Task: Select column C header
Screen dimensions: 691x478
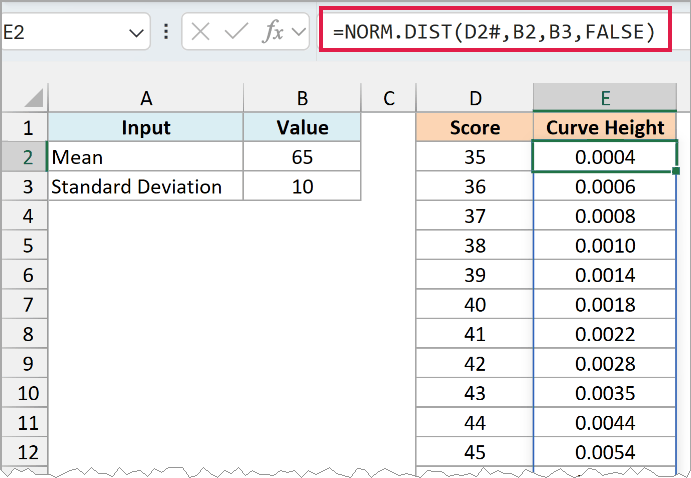Action: click(x=388, y=98)
